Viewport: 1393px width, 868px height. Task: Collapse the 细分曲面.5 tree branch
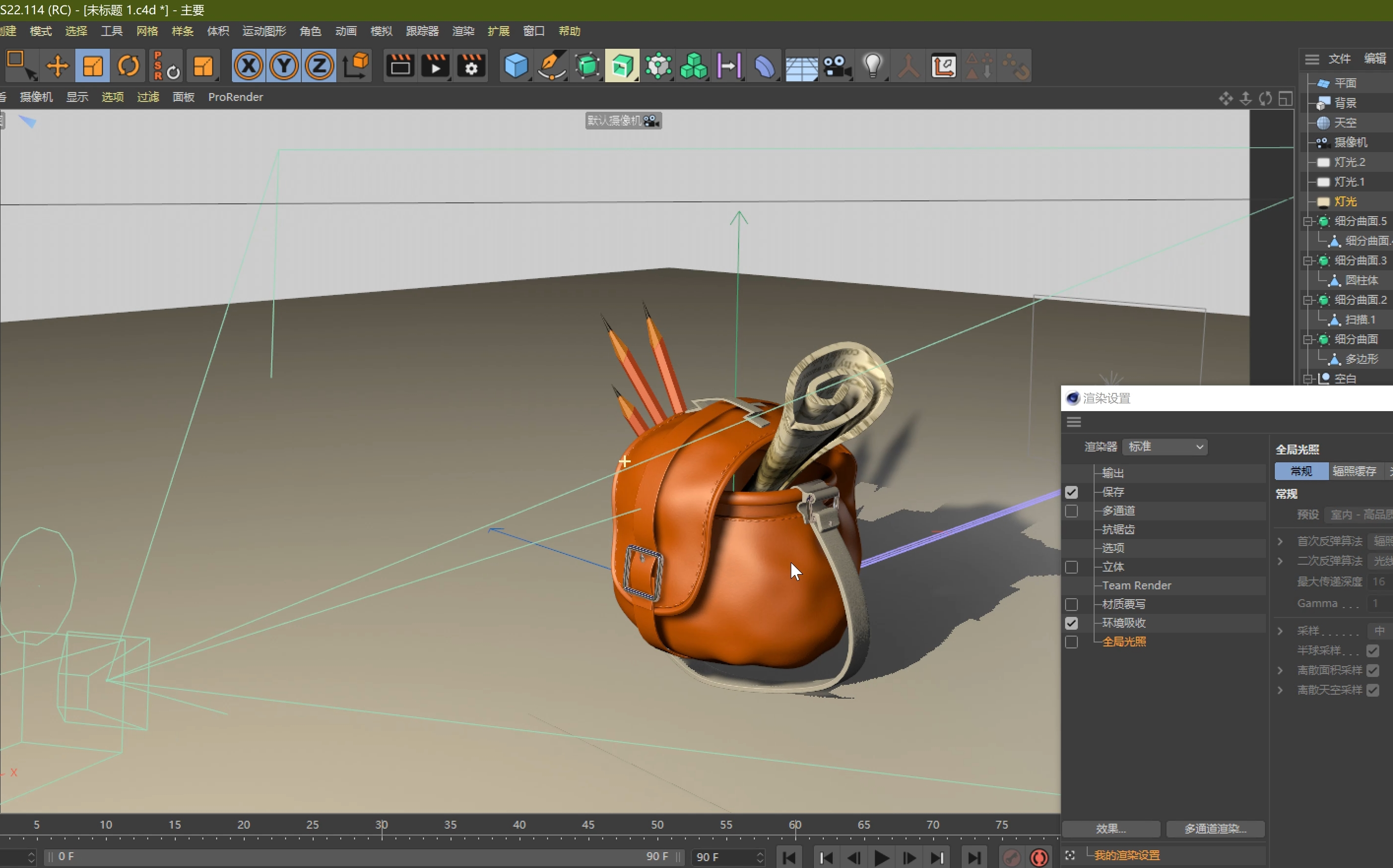[x=1307, y=221]
